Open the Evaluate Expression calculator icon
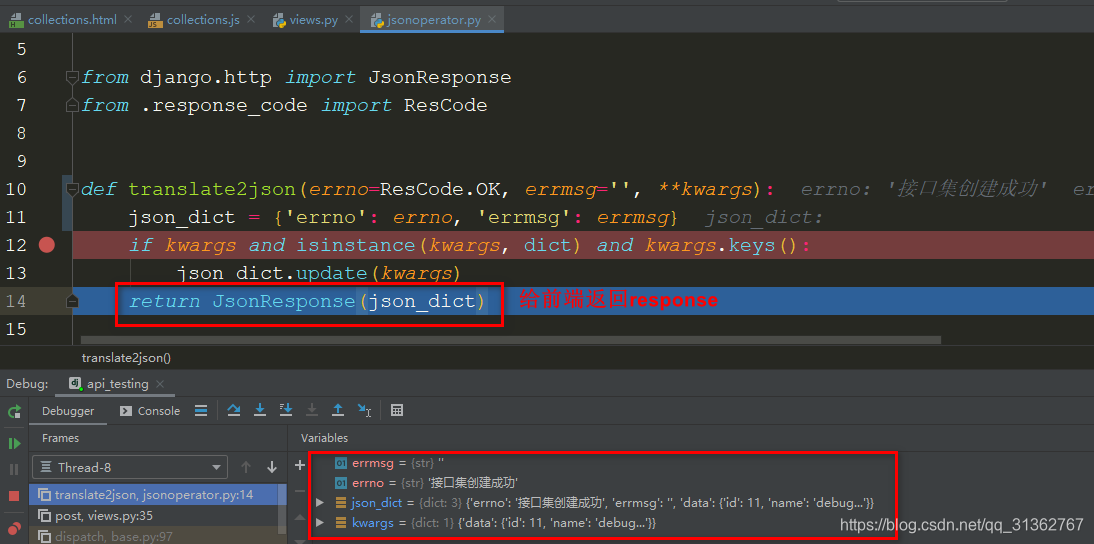This screenshot has height=544, width=1094. 397,410
